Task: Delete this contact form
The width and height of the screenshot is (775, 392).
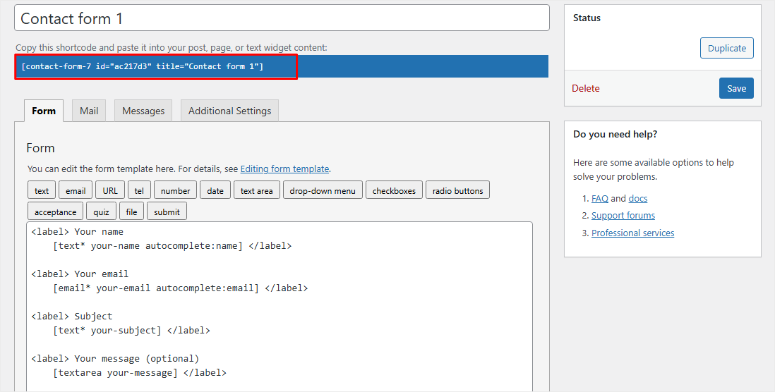Action: (x=586, y=88)
